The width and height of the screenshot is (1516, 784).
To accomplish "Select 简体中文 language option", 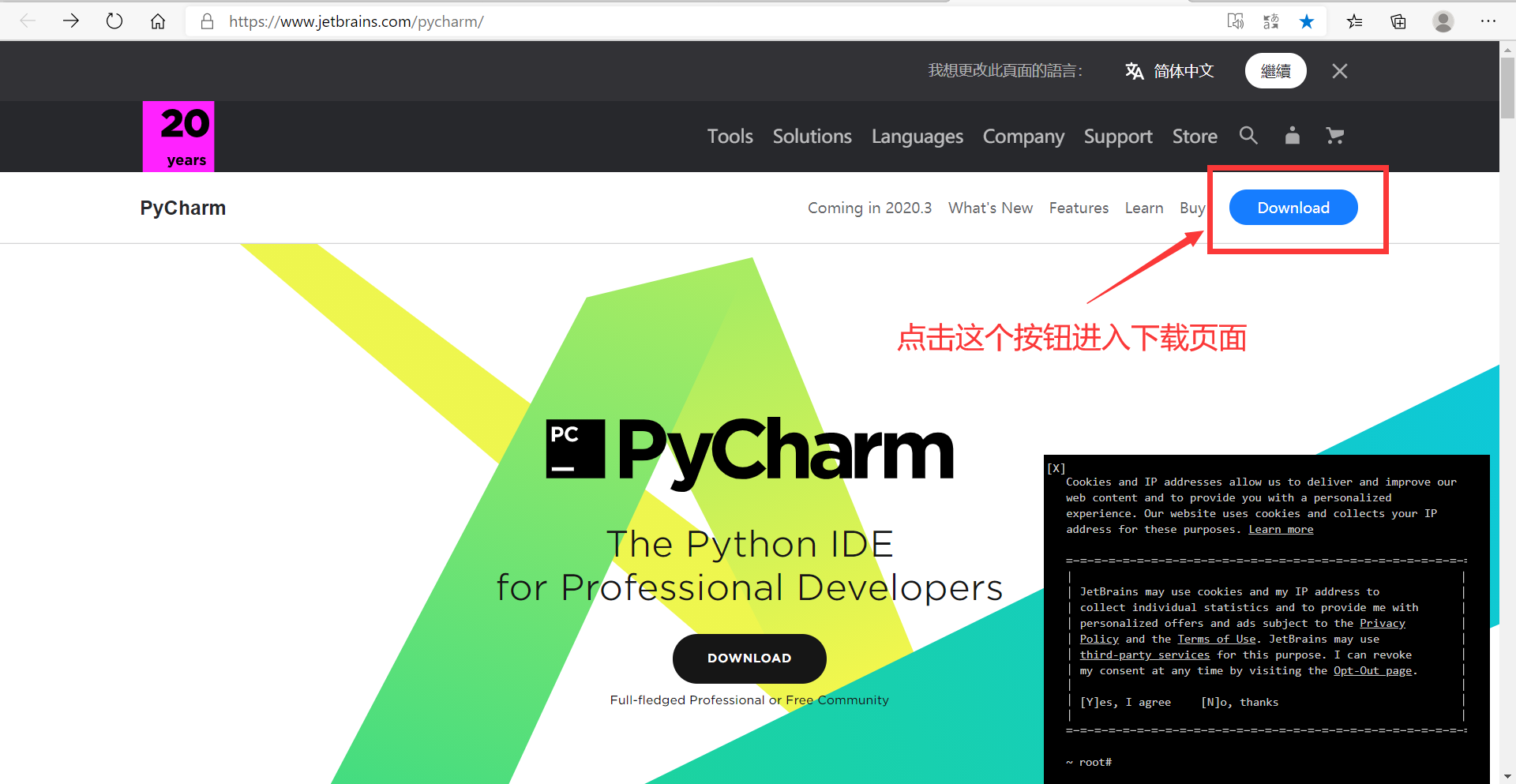I will click(x=1169, y=71).
